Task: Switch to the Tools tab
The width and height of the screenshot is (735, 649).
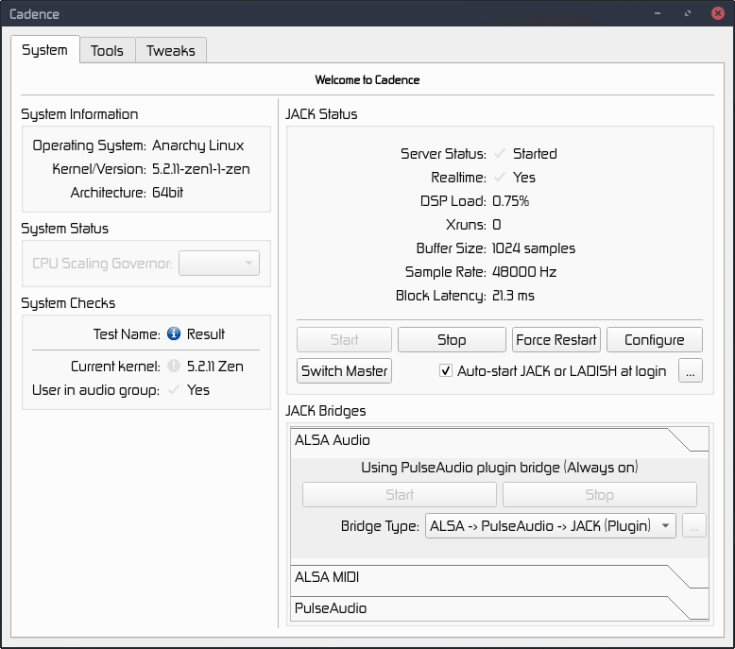Action: (107, 50)
